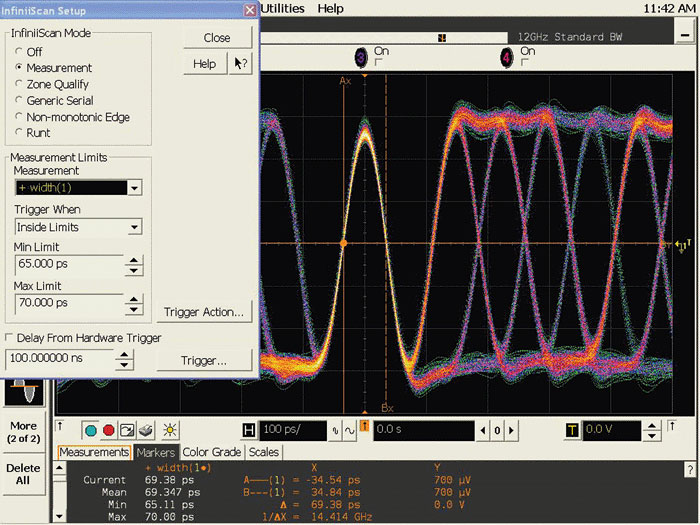Click the trigger level indicator at waveform right edge
The height and width of the screenshot is (525, 700).
(683, 245)
